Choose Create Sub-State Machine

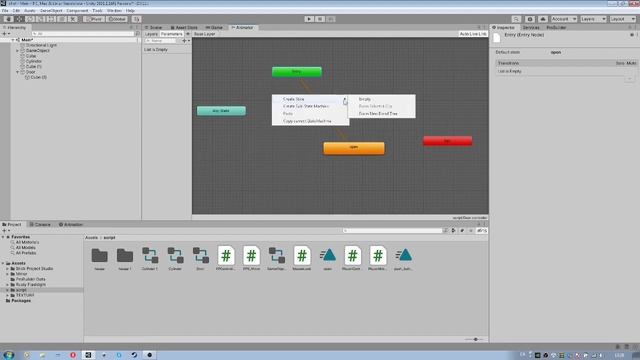pyautogui.click(x=310, y=106)
